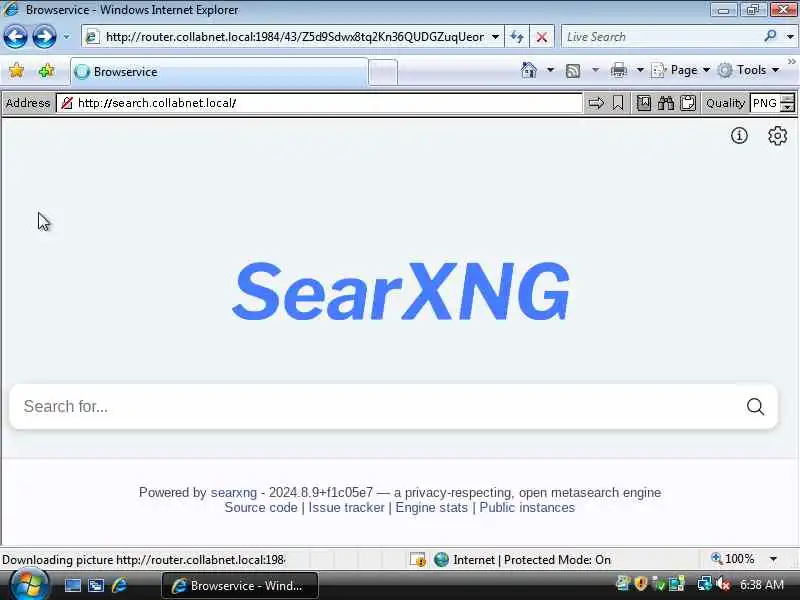Select the Browservice tab

(x=219, y=72)
